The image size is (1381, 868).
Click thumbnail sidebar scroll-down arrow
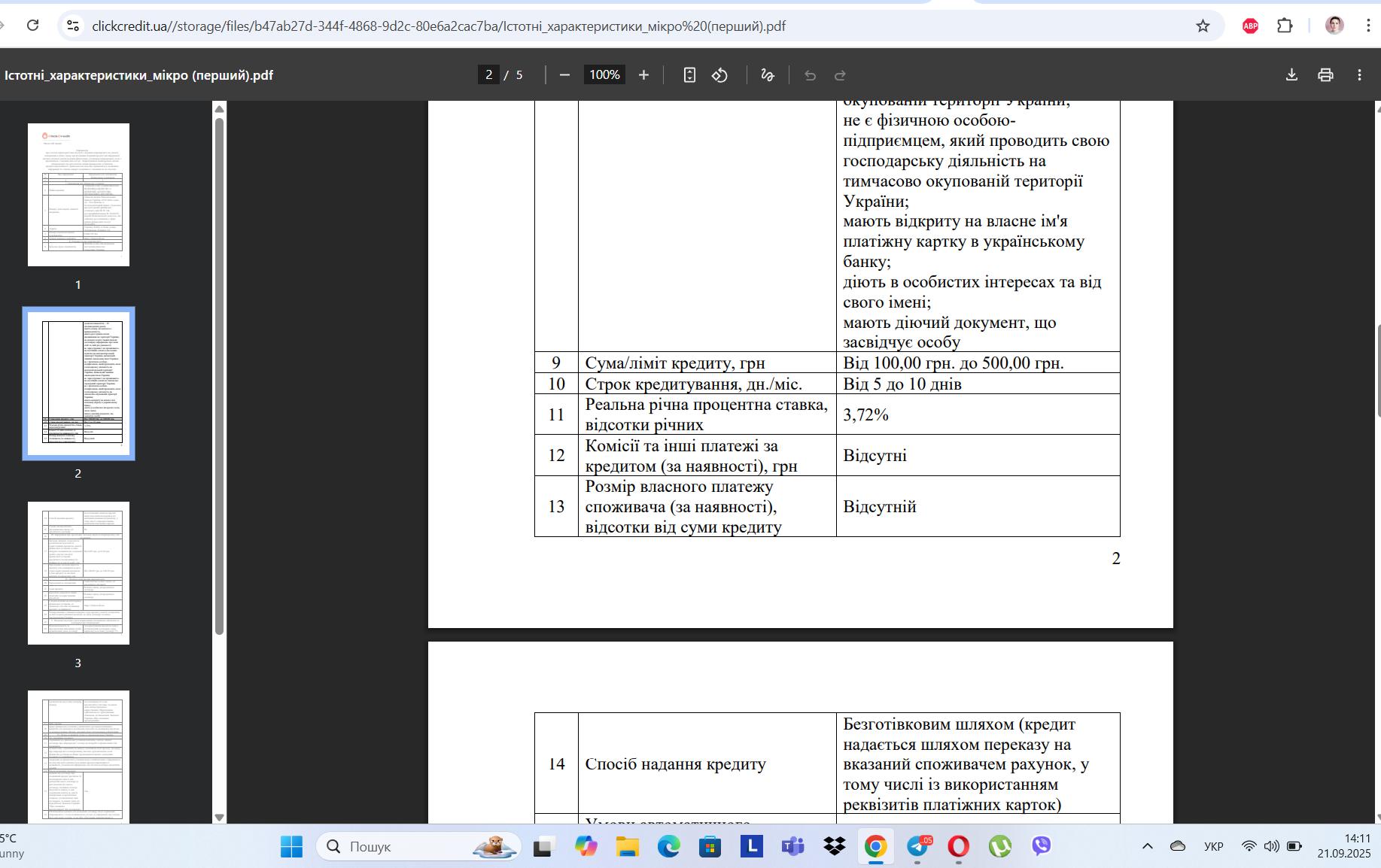pyautogui.click(x=219, y=817)
